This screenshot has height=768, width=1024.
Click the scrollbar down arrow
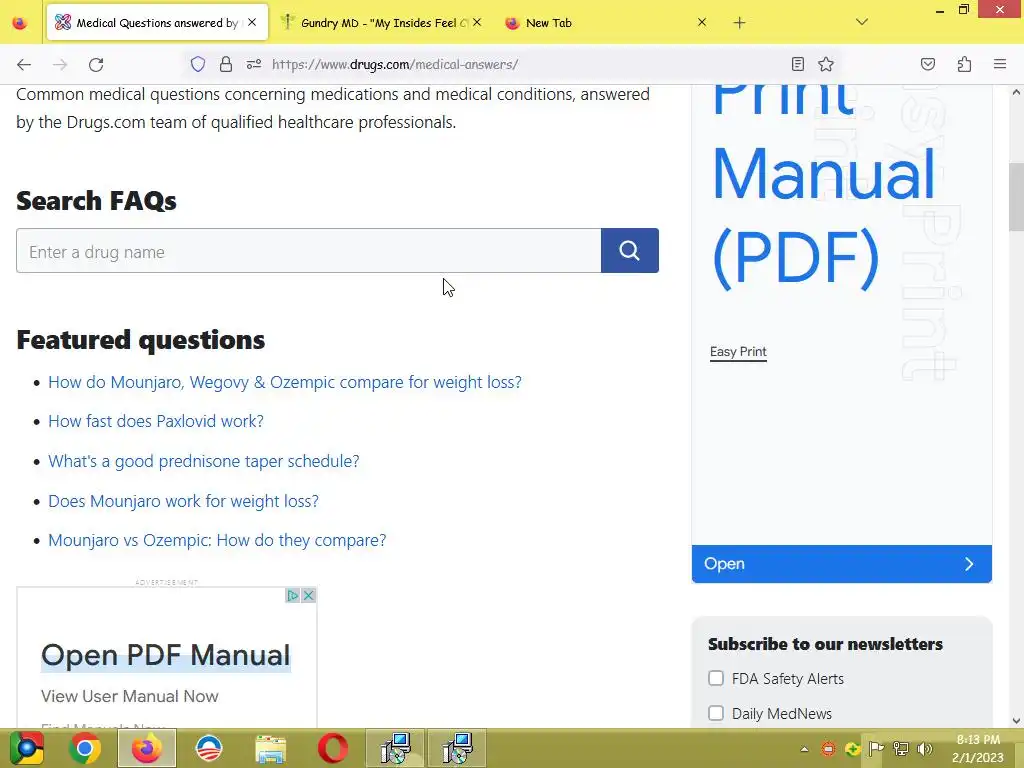[1016, 721]
